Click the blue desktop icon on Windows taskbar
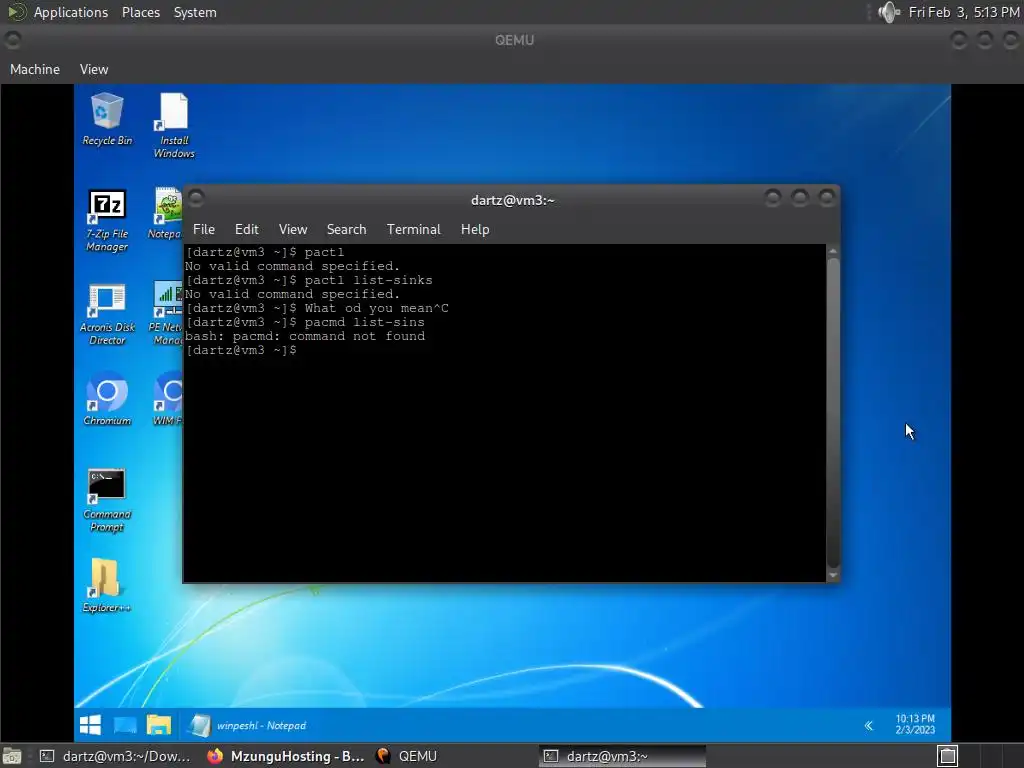This screenshot has height=768, width=1024. click(125, 725)
